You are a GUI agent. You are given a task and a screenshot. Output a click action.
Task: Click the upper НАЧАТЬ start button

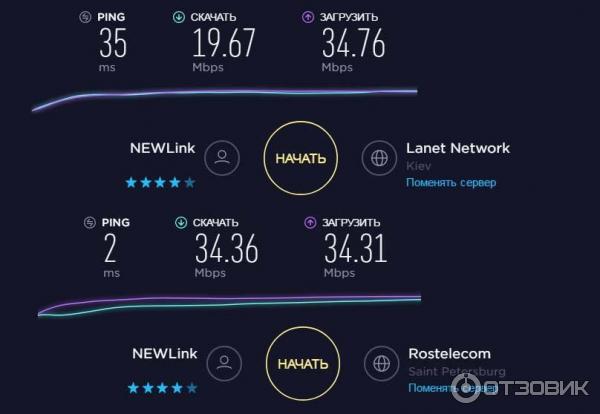(301, 158)
